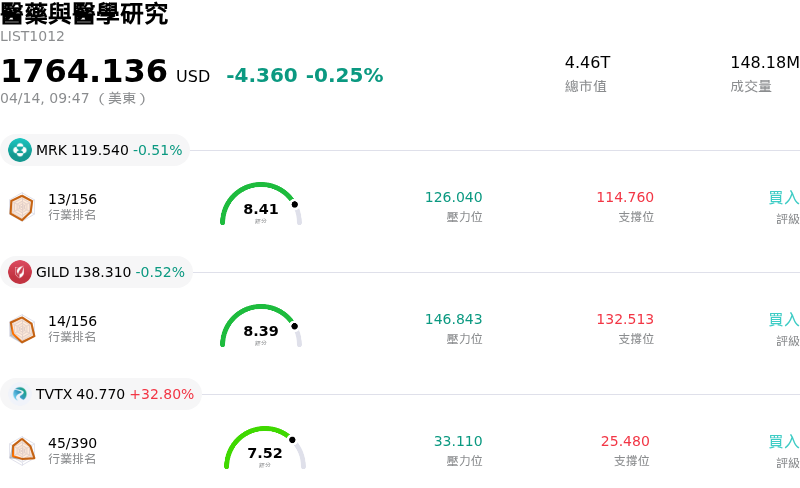
Task: Open the GILD 138.310 stock chip
Action: [x=97, y=272]
